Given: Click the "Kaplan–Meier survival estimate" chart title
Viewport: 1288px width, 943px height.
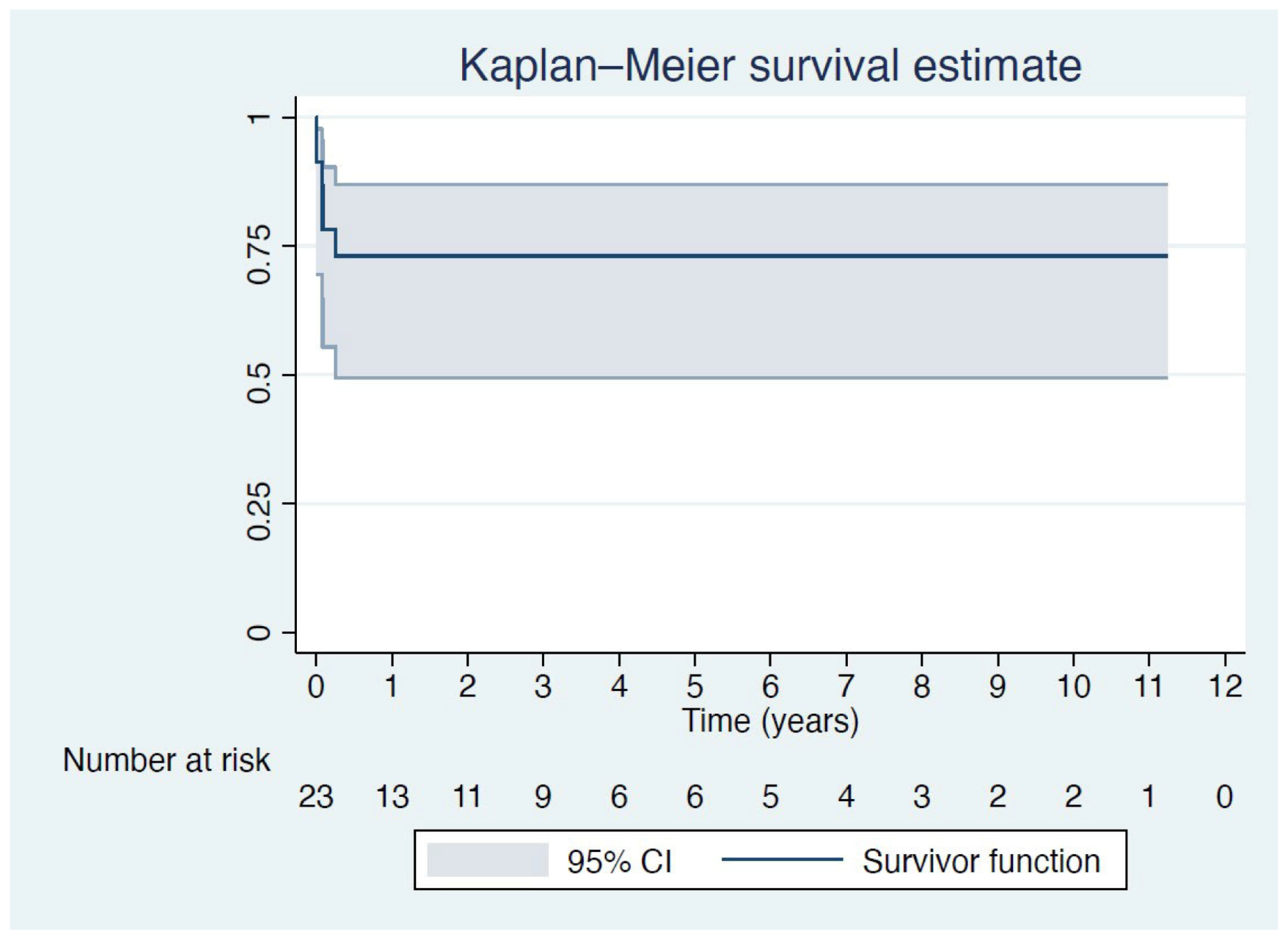Looking at the screenshot, I should click(770, 66).
